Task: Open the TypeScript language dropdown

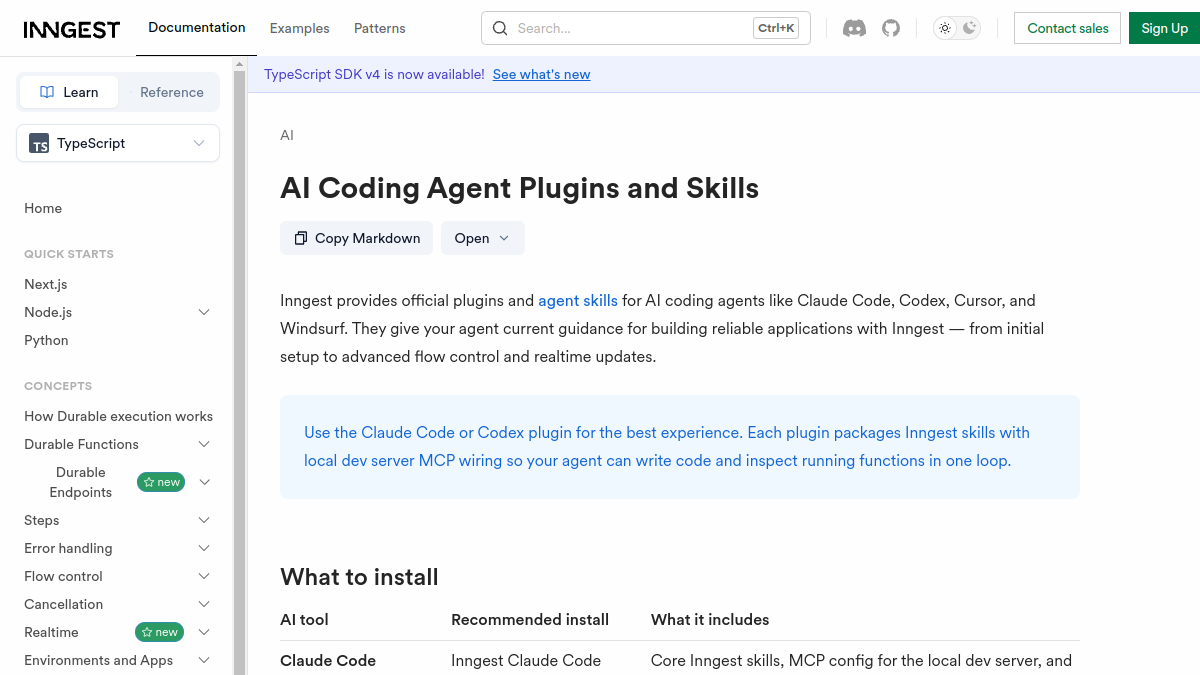Action: tap(118, 143)
